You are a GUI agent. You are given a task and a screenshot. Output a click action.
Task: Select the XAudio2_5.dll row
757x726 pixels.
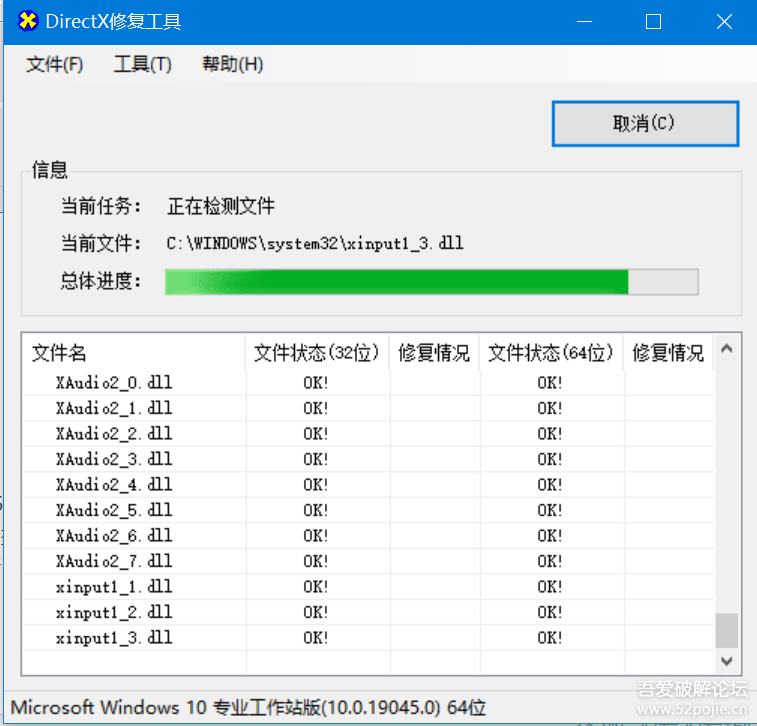coord(368,510)
